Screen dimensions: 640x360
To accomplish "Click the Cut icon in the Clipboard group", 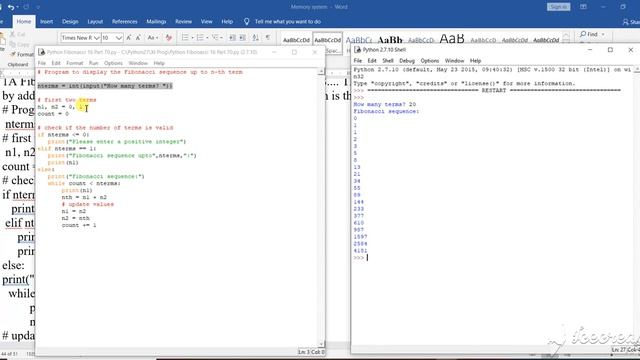I will pos(13,34).
